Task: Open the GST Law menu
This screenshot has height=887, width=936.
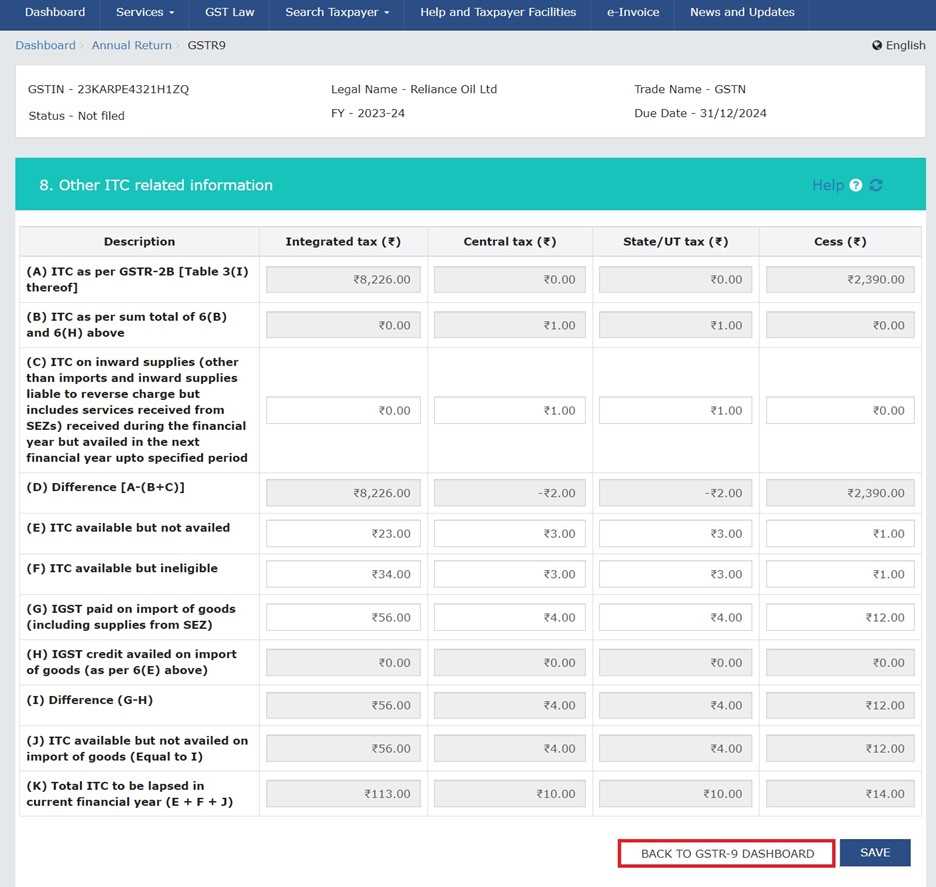Action: [x=229, y=12]
